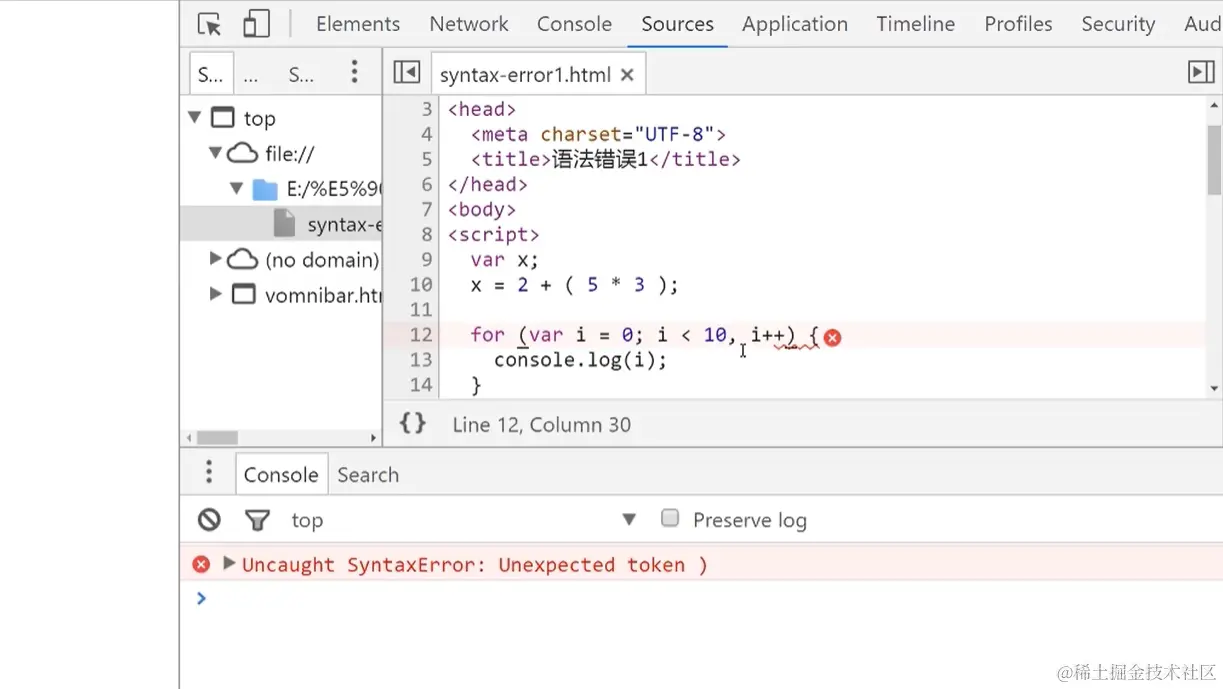Show the debugger sidebar pane
Image resolution: width=1223 pixels, height=689 pixels.
pyautogui.click(x=1200, y=72)
